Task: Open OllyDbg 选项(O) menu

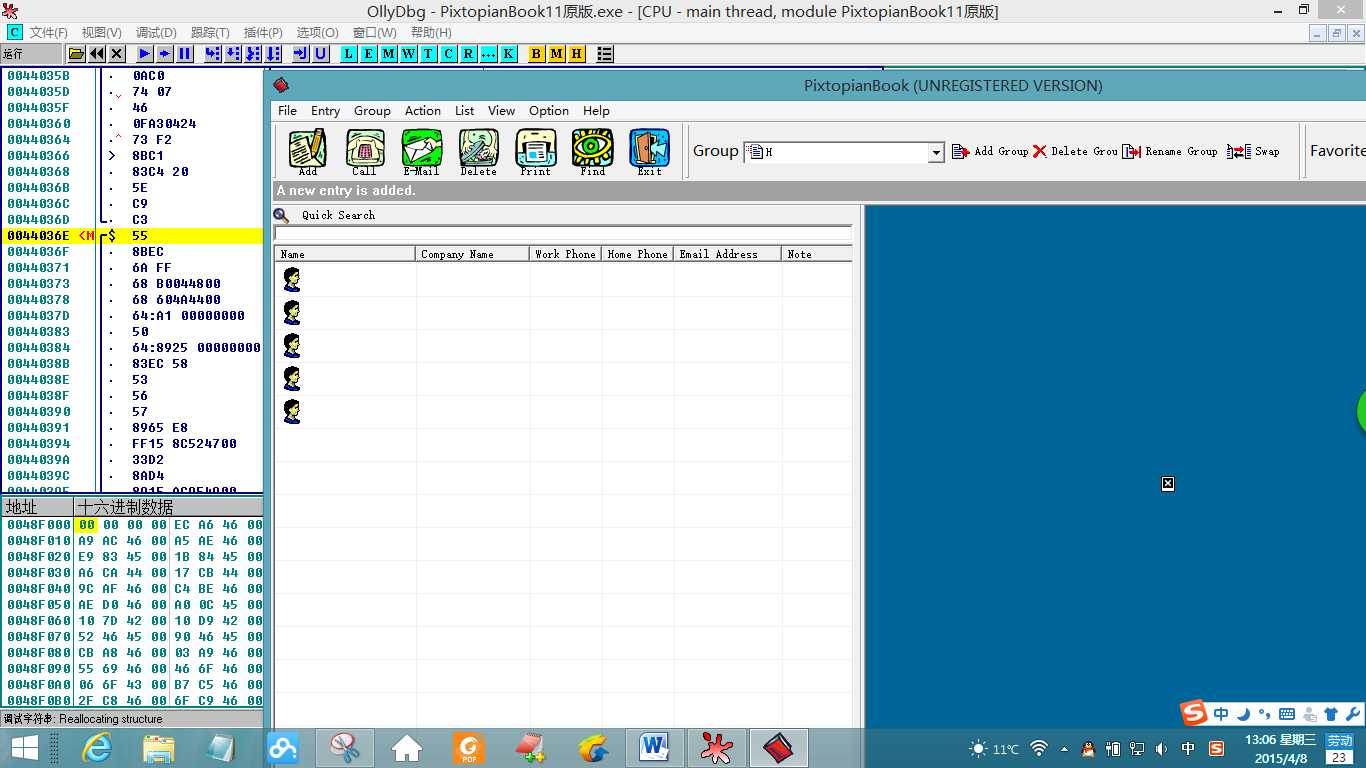Action: click(x=317, y=33)
